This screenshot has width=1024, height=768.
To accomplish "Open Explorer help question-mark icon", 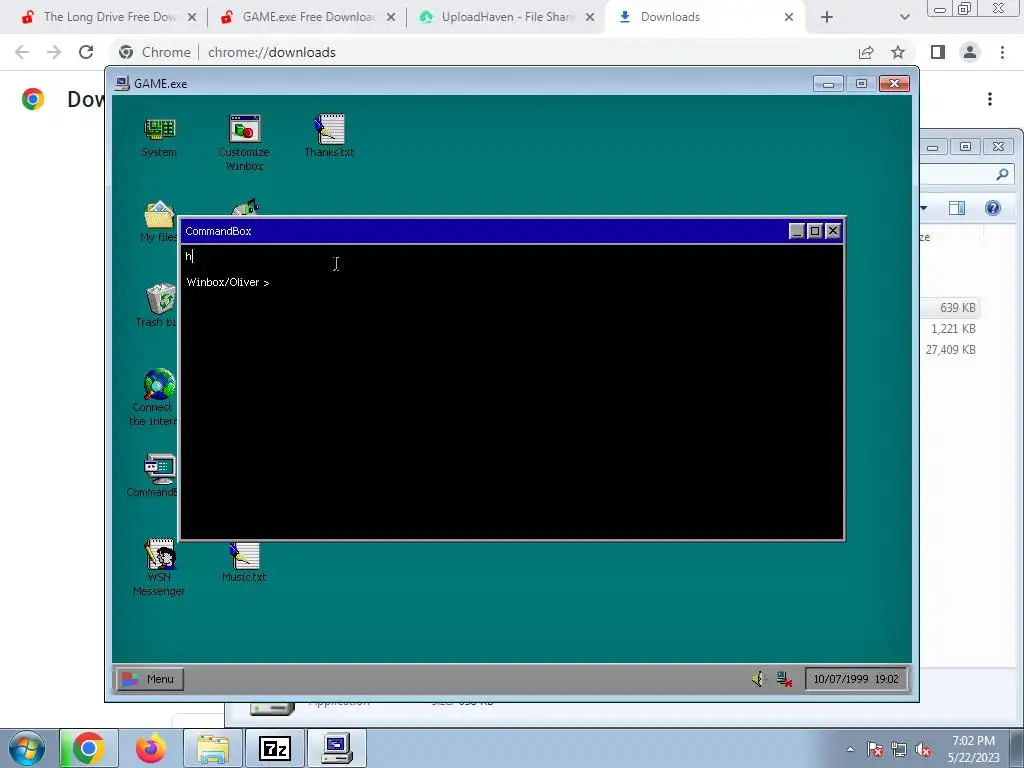I will click(x=993, y=208).
